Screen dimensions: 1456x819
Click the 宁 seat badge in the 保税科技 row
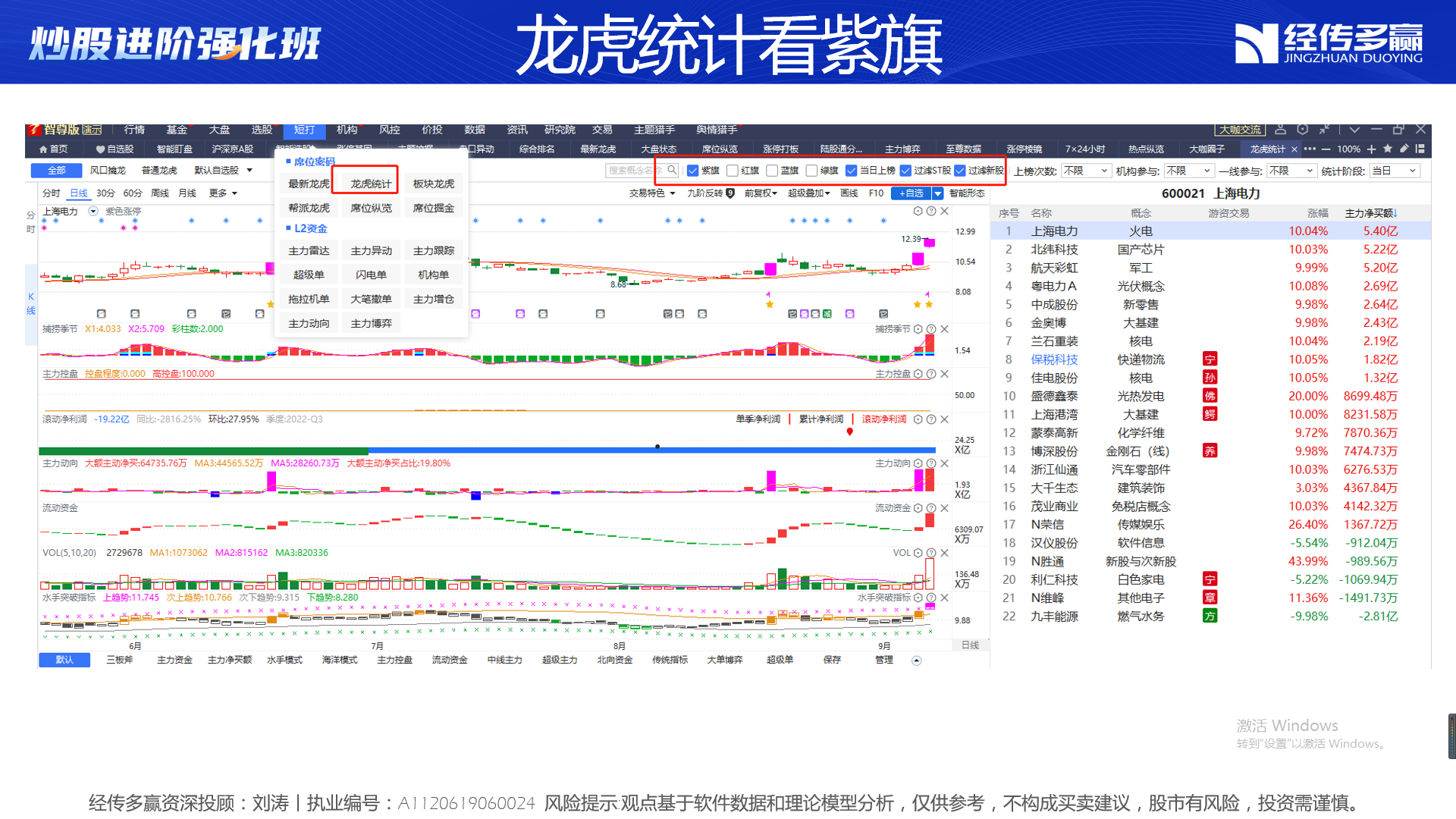(x=1210, y=359)
